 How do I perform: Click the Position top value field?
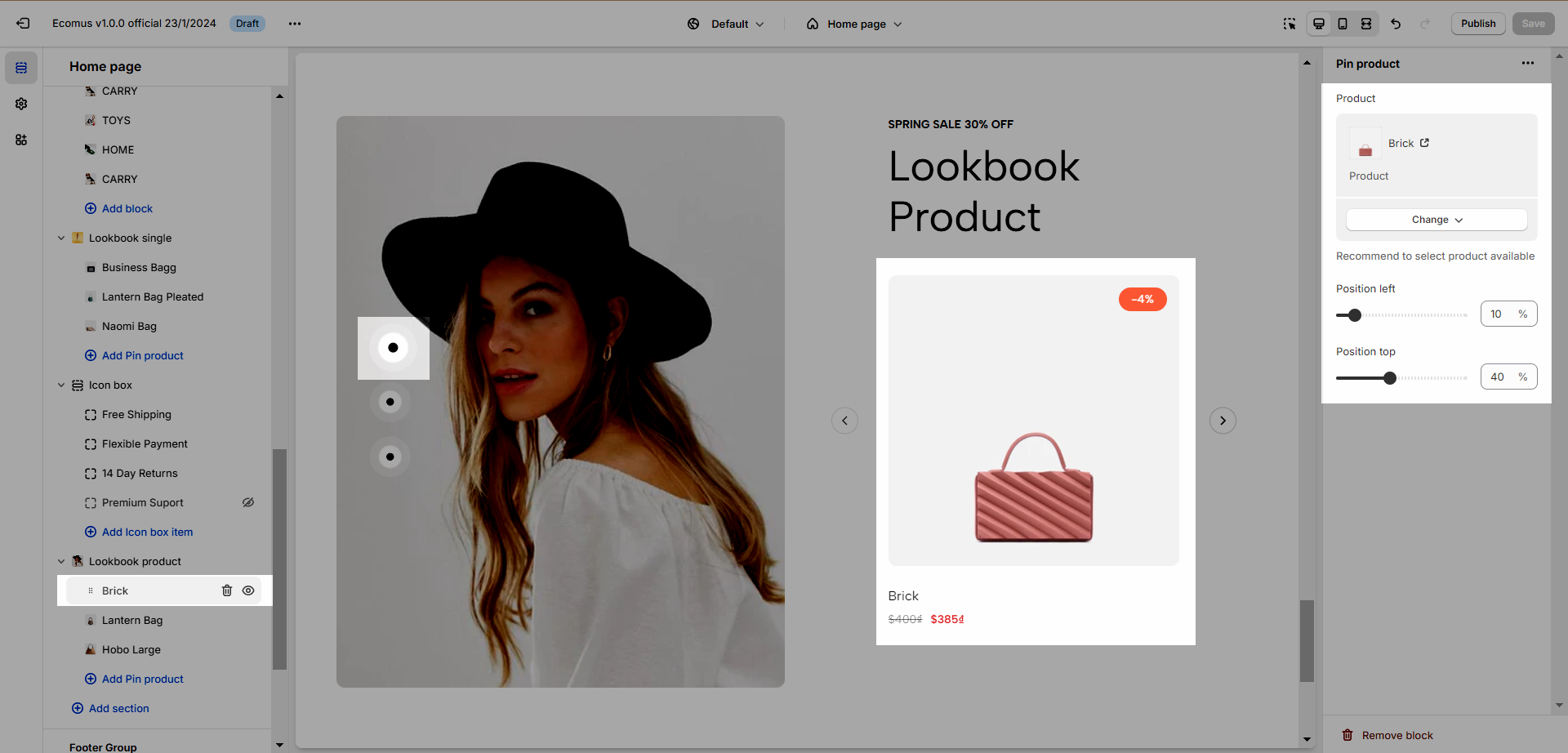pos(1508,376)
